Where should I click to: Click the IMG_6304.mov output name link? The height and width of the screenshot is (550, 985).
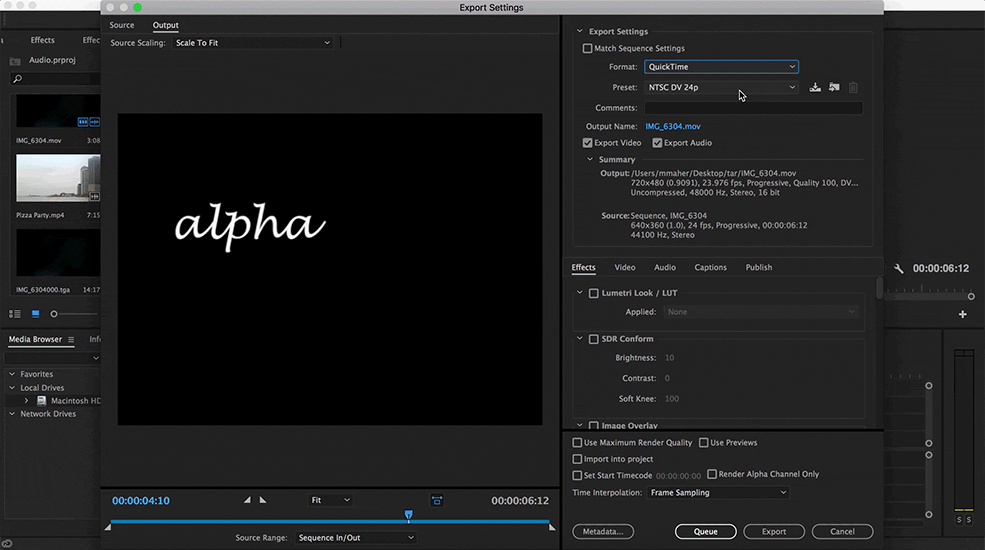[672, 127]
